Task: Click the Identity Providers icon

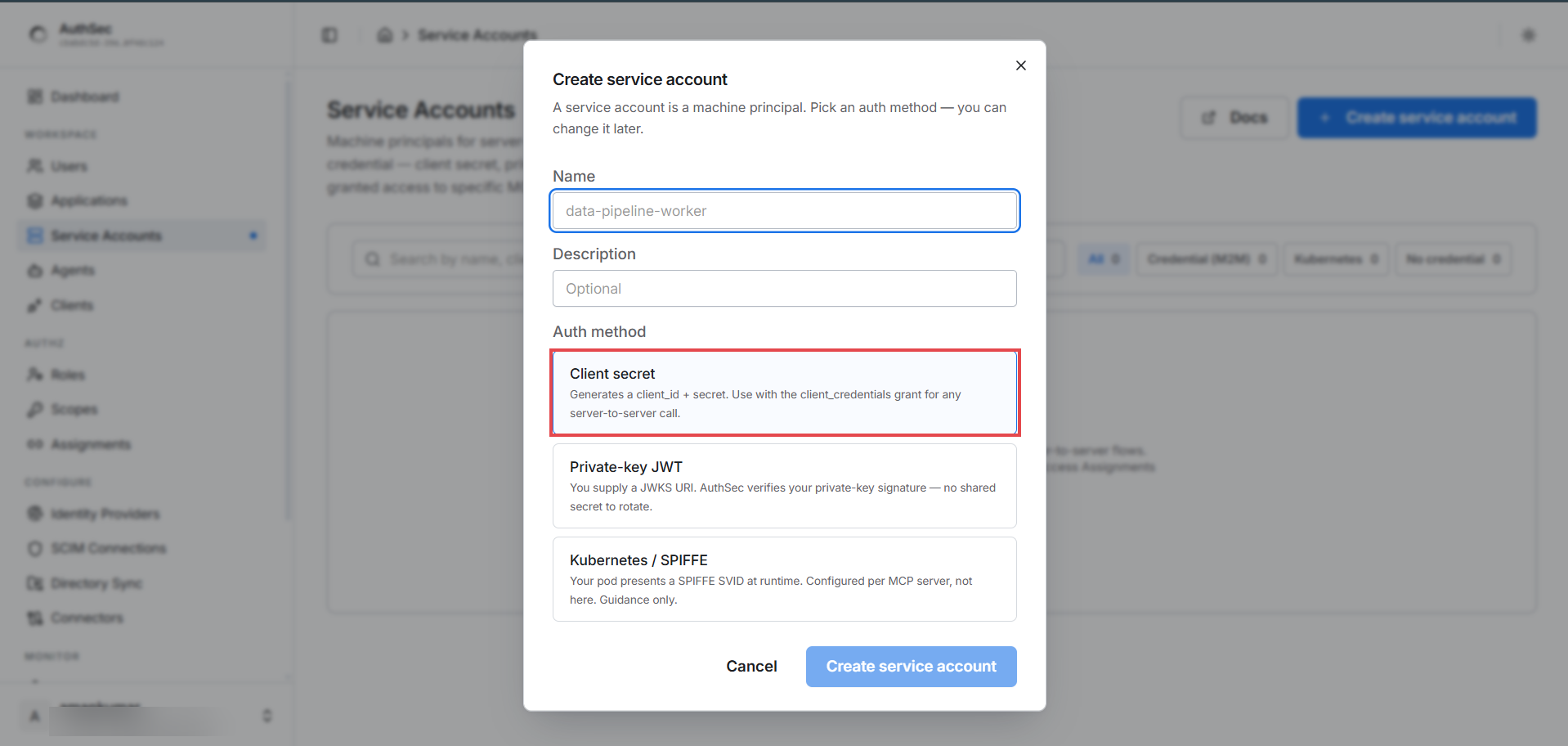Action: tap(35, 514)
